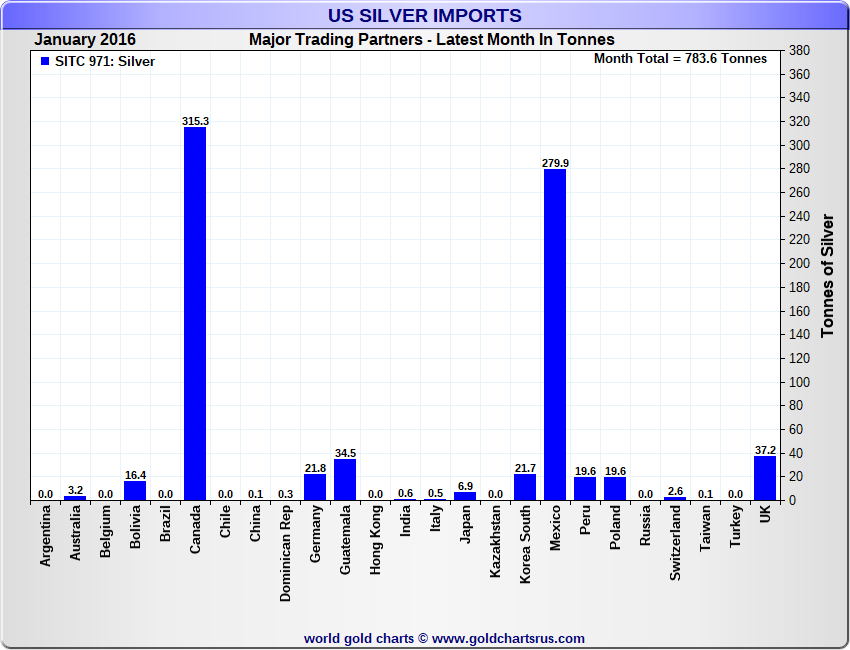Click the '21.7' value above Korea South

click(525, 468)
